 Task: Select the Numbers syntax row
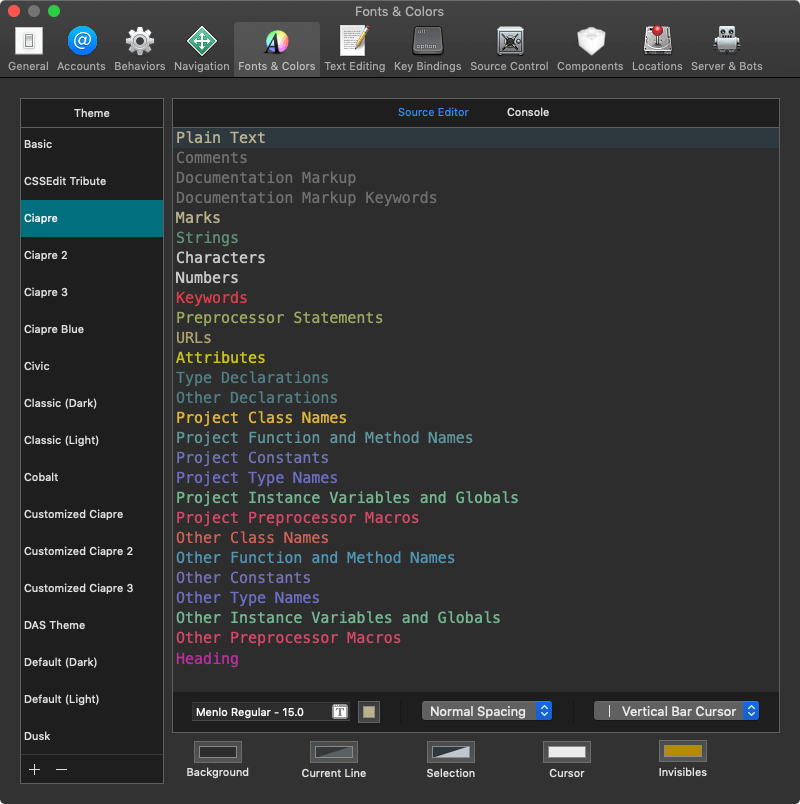(x=476, y=277)
